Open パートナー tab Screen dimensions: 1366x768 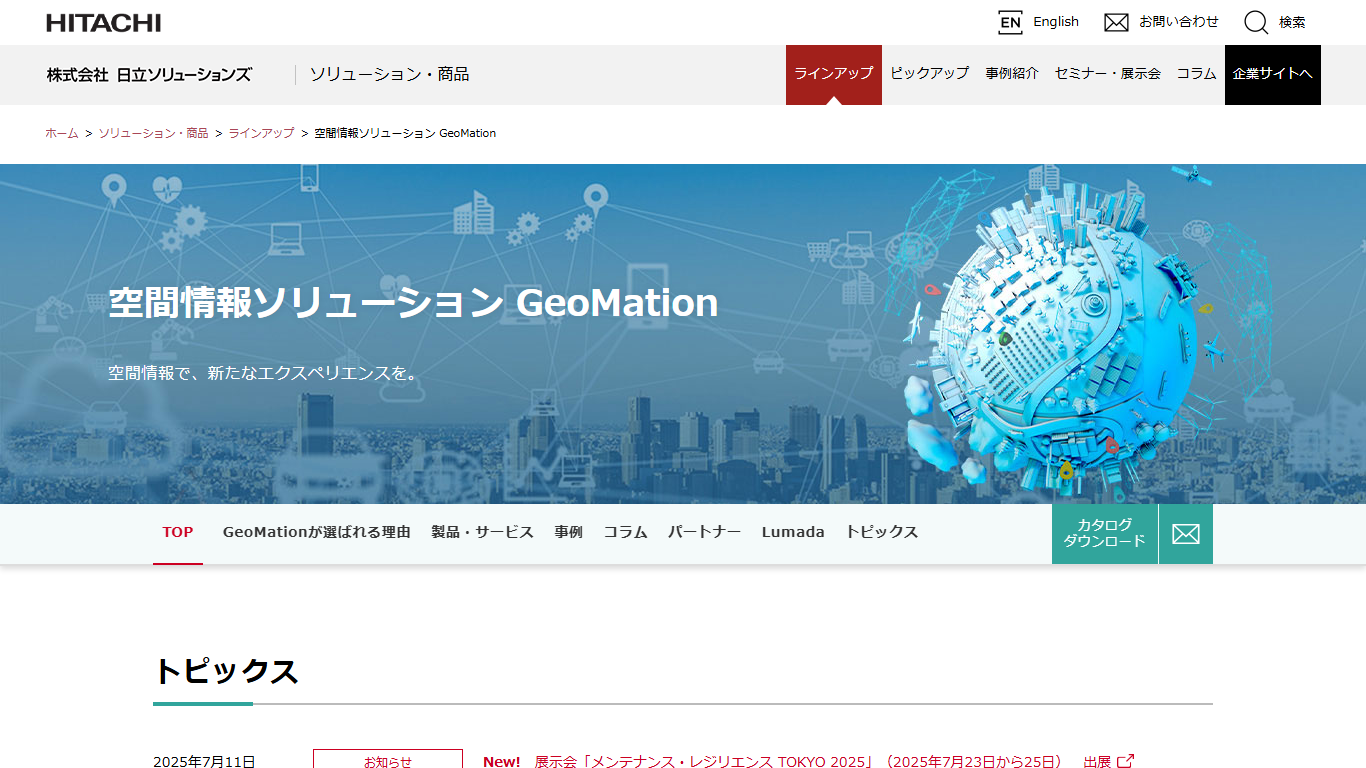click(x=704, y=533)
